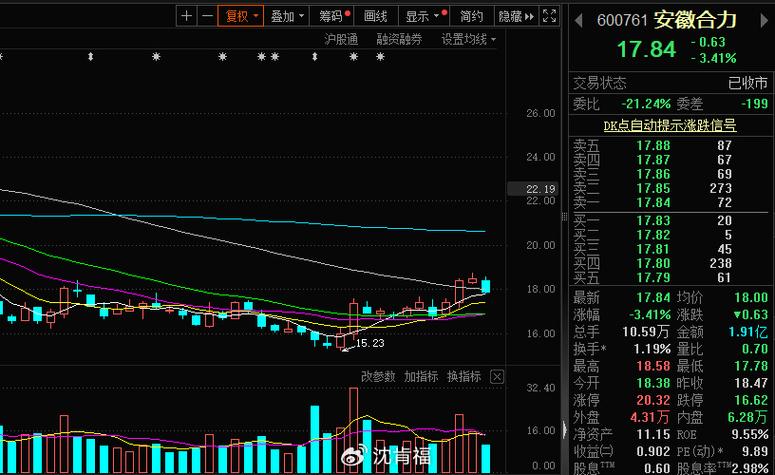
Task: Switch to 简约 view
Action: point(471,16)
